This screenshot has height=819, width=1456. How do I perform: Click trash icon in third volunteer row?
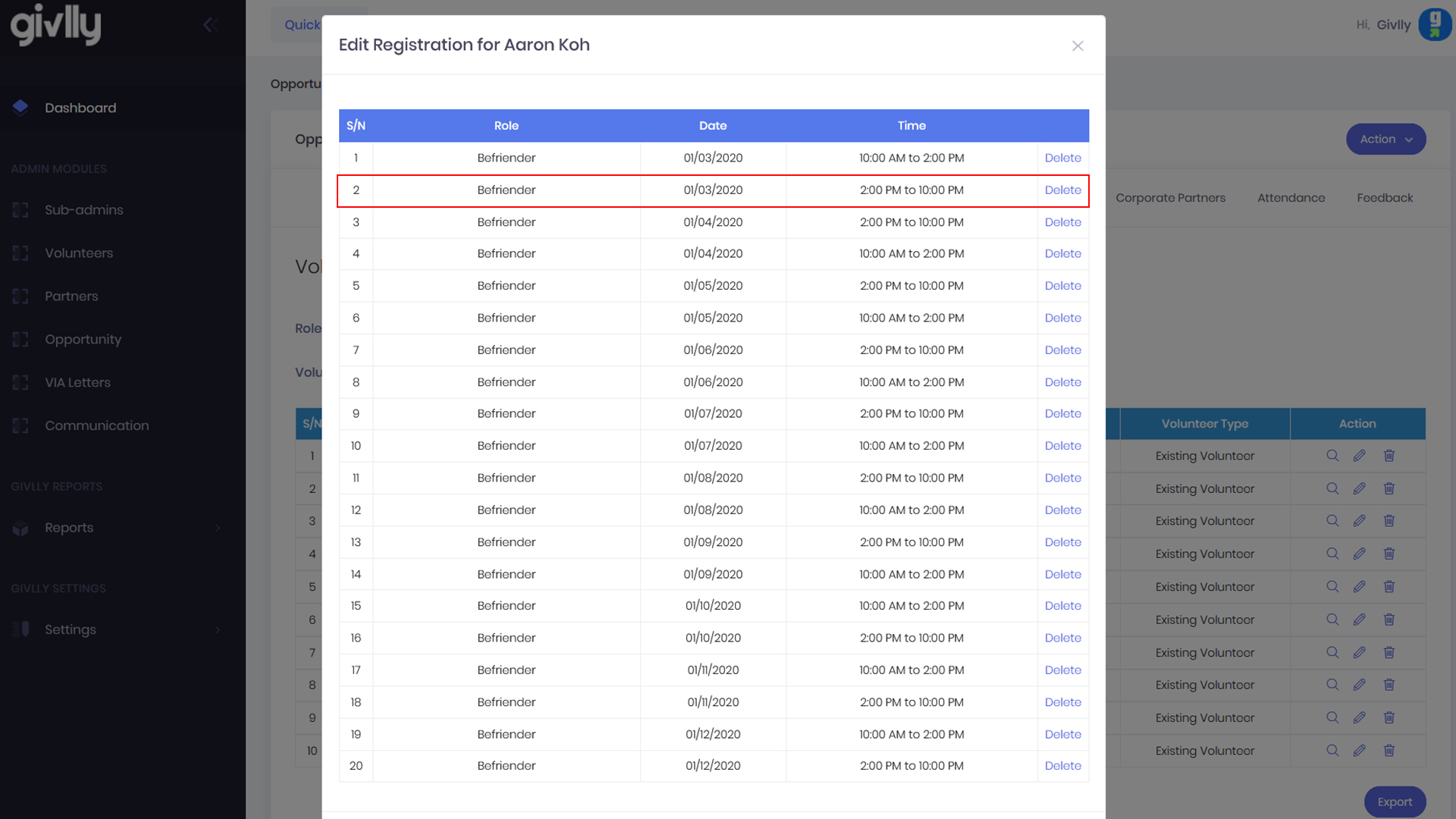tap(1389, 521)
